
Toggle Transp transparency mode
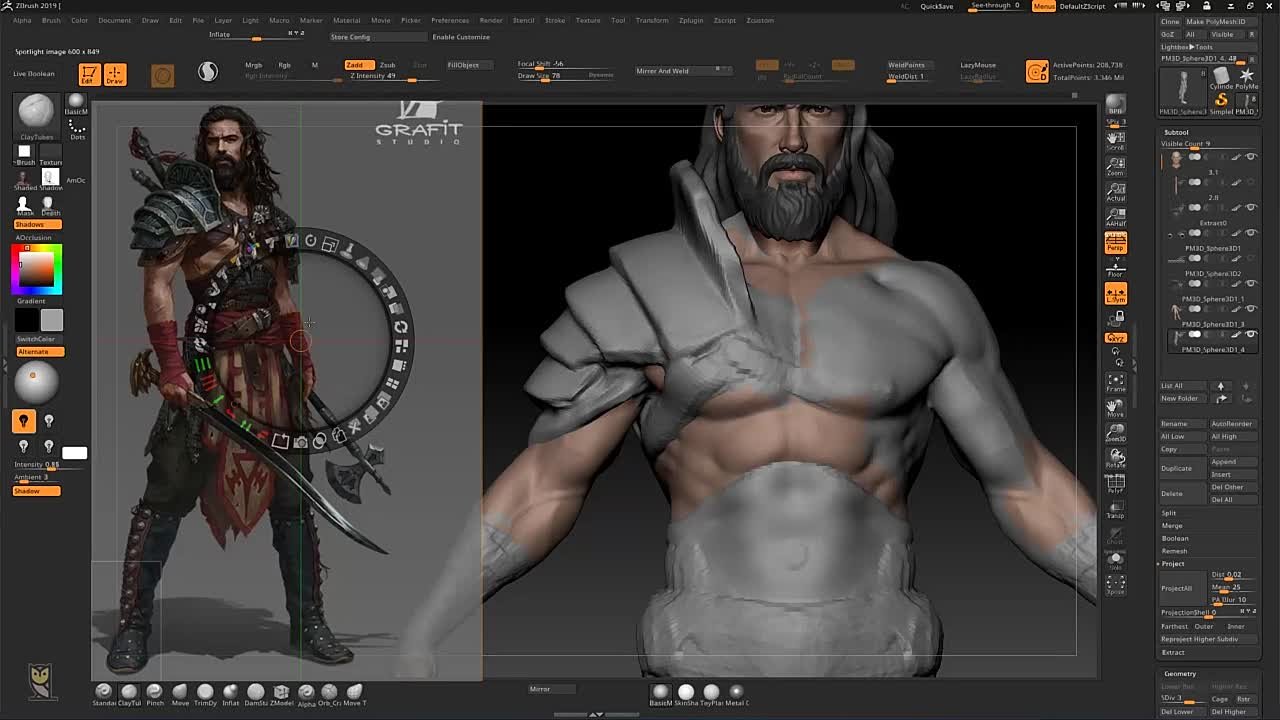click(1115, 511)
